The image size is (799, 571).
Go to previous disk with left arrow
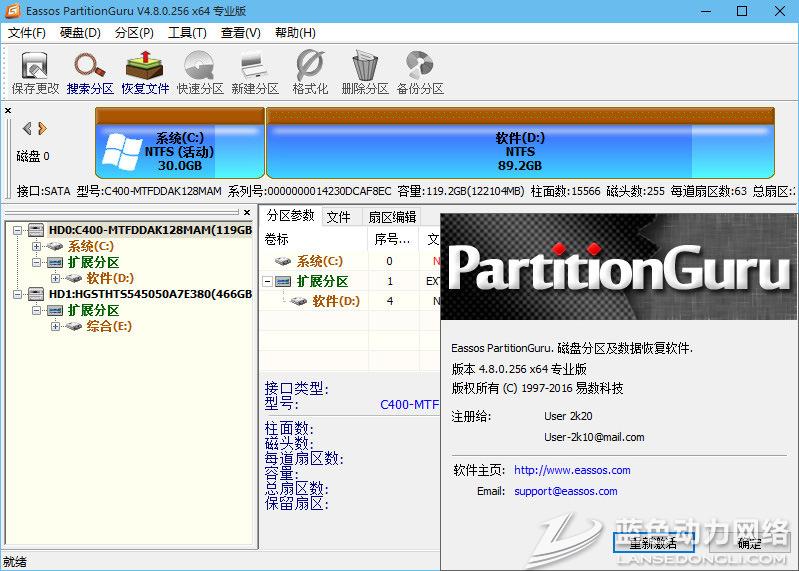coord(27,128)
